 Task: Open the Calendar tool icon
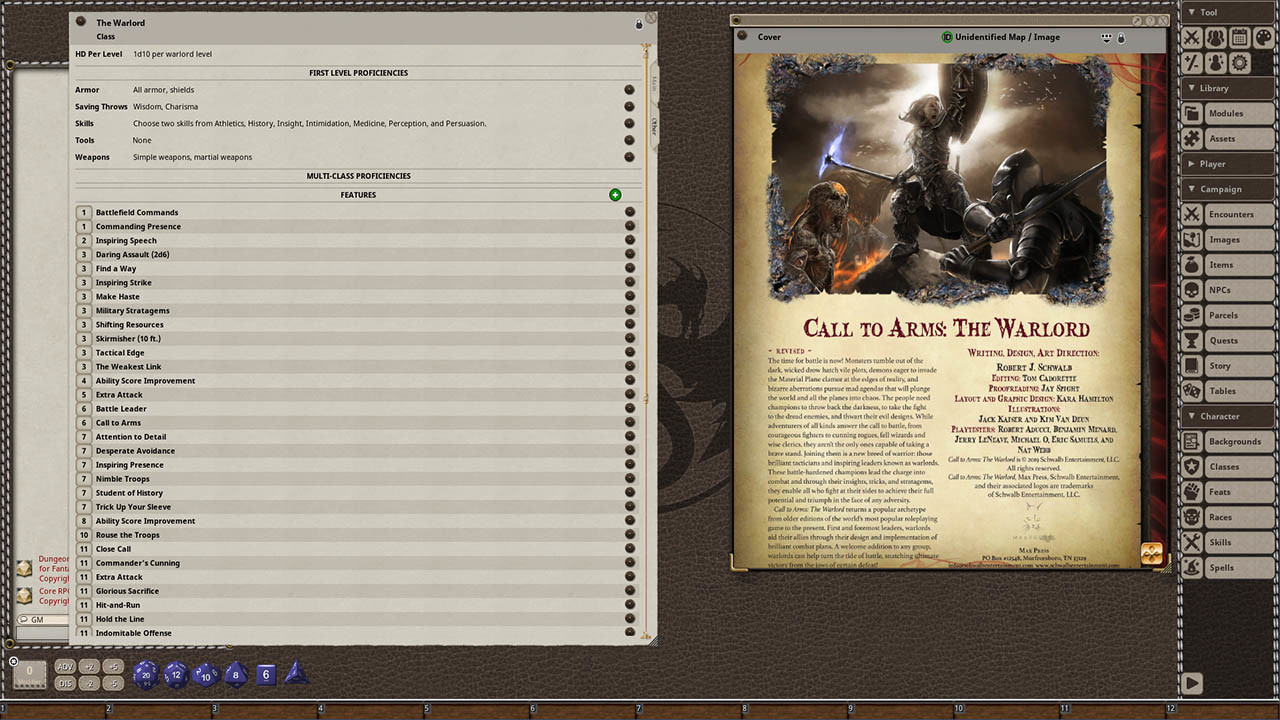pos(1240,38)
